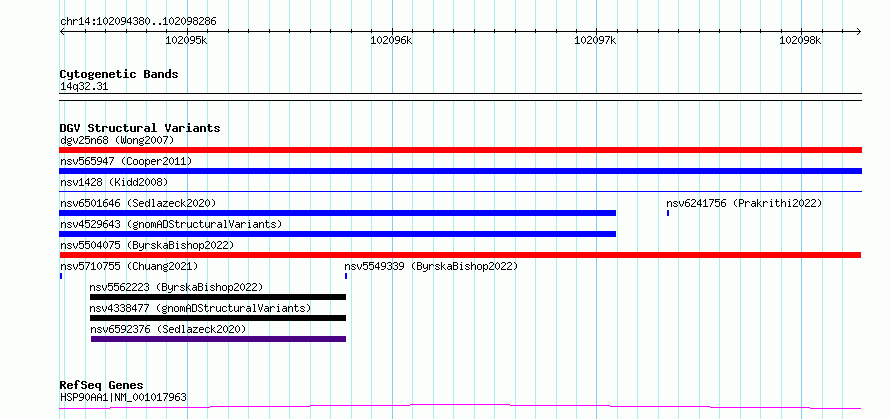Click the 102096k ruler tick label
The image size is (890, 419).
(x=391, y=40)
